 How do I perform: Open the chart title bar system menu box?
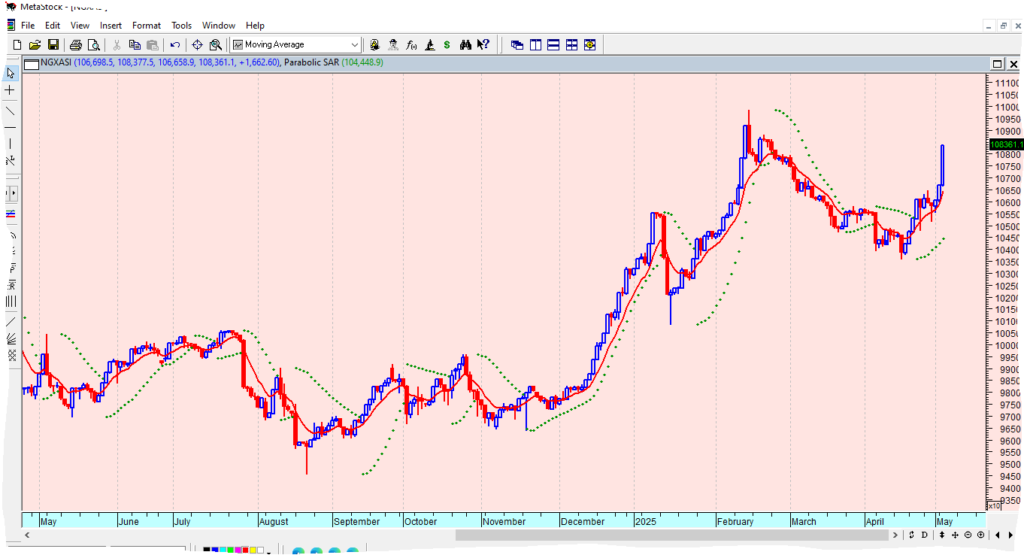point(30,63)
